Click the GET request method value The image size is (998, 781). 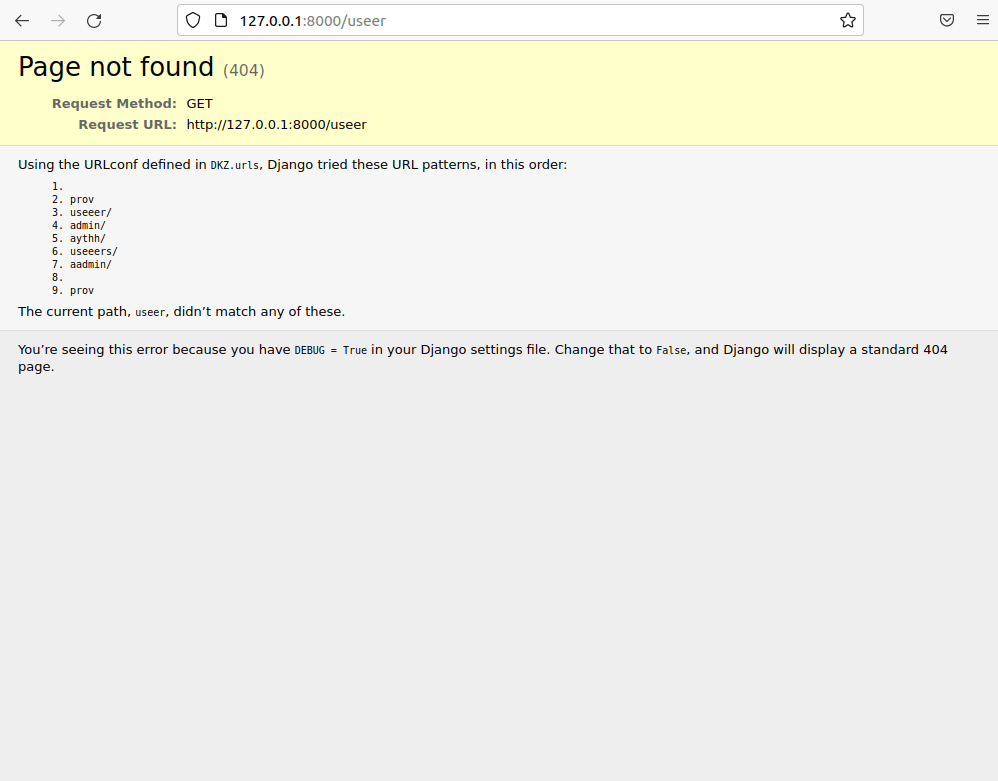coord(199,103)
